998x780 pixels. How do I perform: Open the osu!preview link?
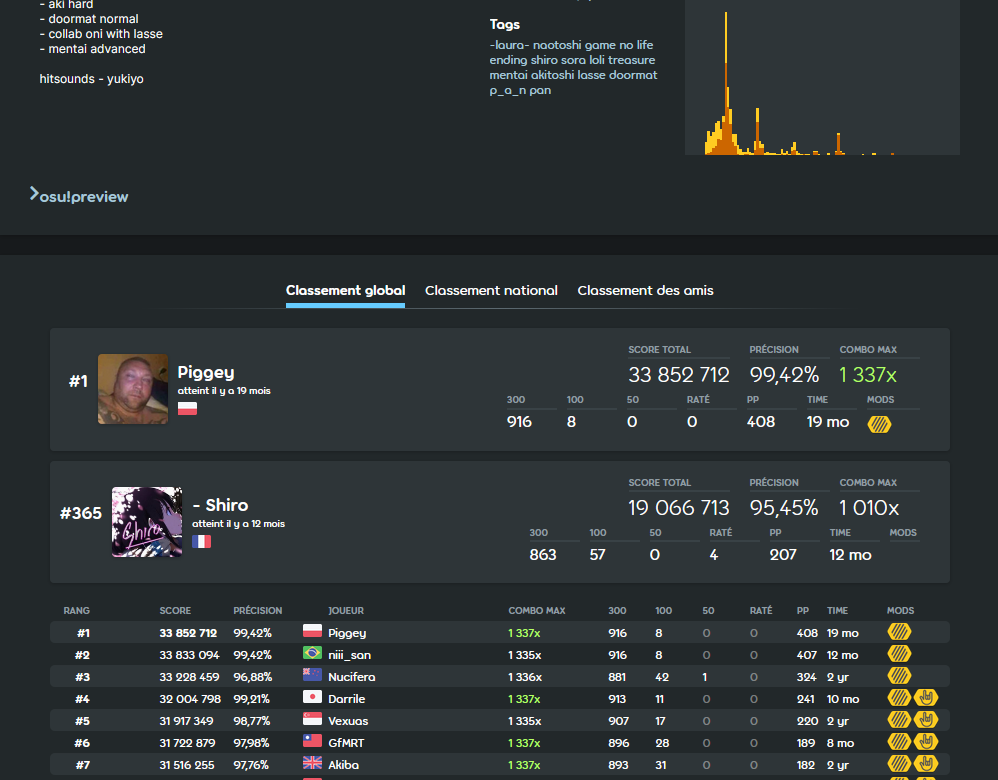[x=79, y=196]
